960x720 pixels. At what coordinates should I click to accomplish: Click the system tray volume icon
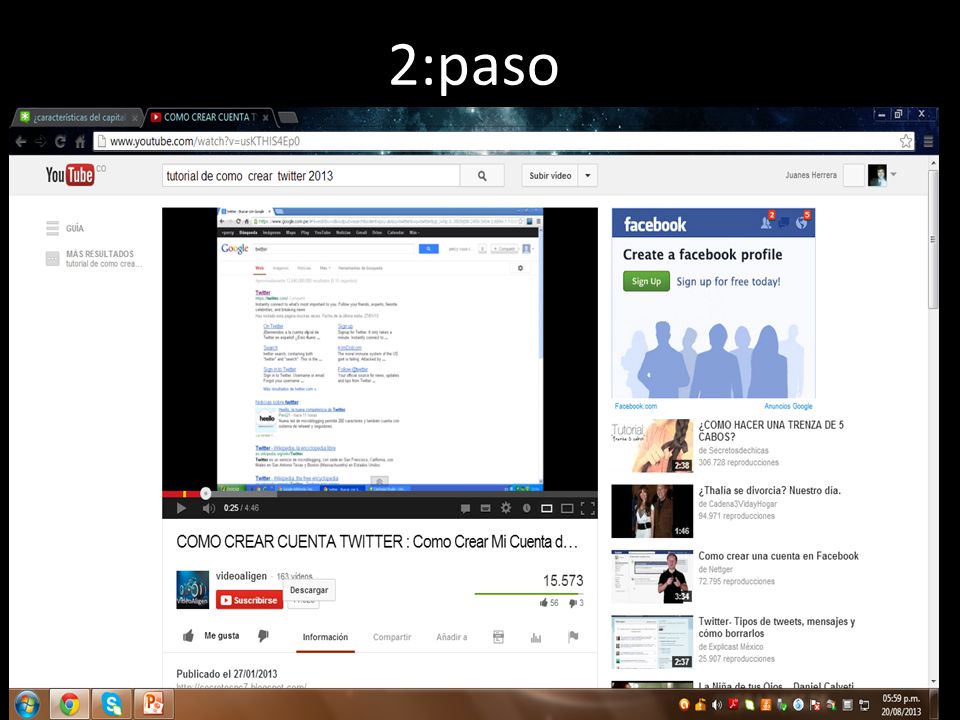[x=716, y=705]
